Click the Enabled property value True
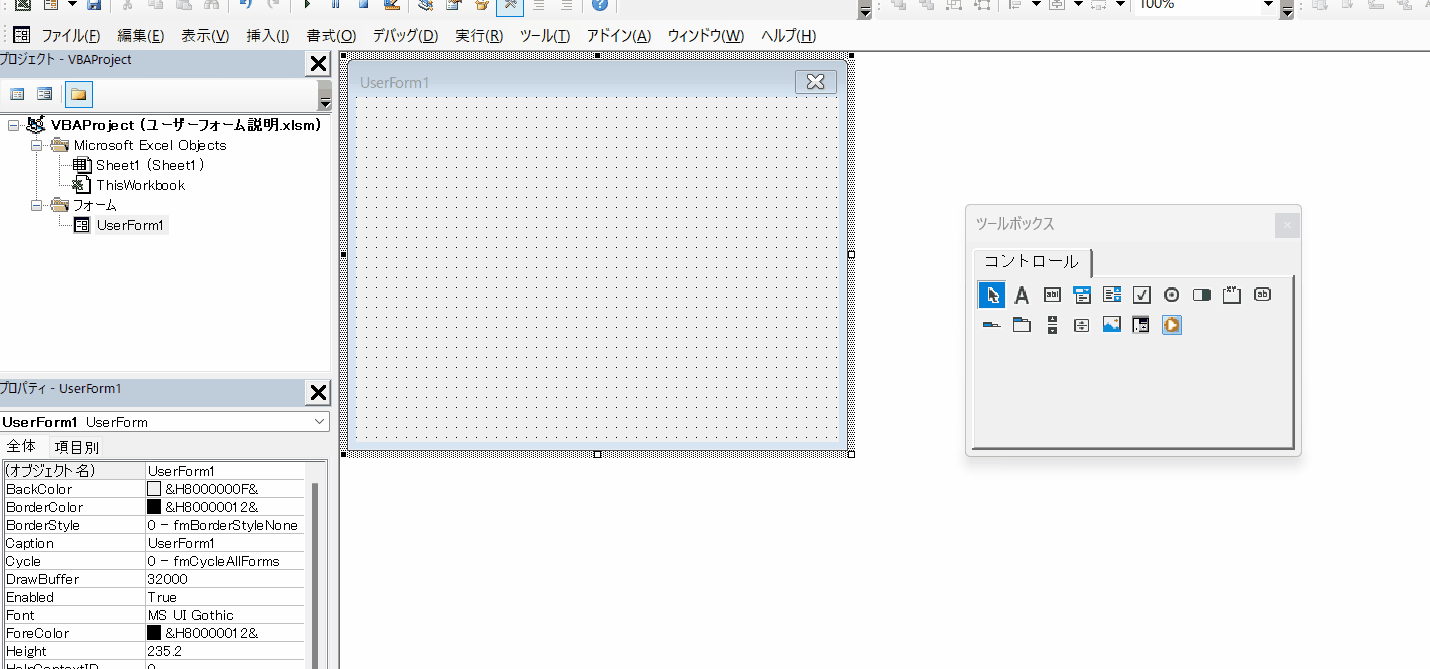This screenshot has width=1430, height=669. pyautogui.click(x=224, y=597)
